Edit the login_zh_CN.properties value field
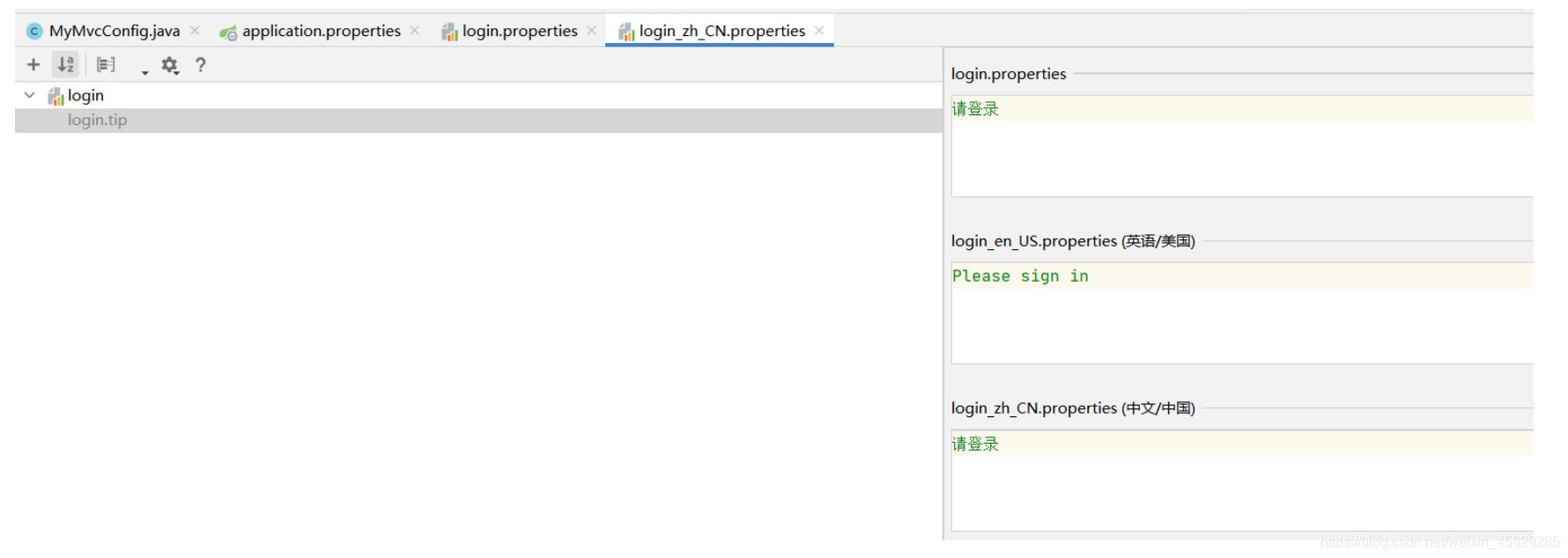 (1242, 481)
